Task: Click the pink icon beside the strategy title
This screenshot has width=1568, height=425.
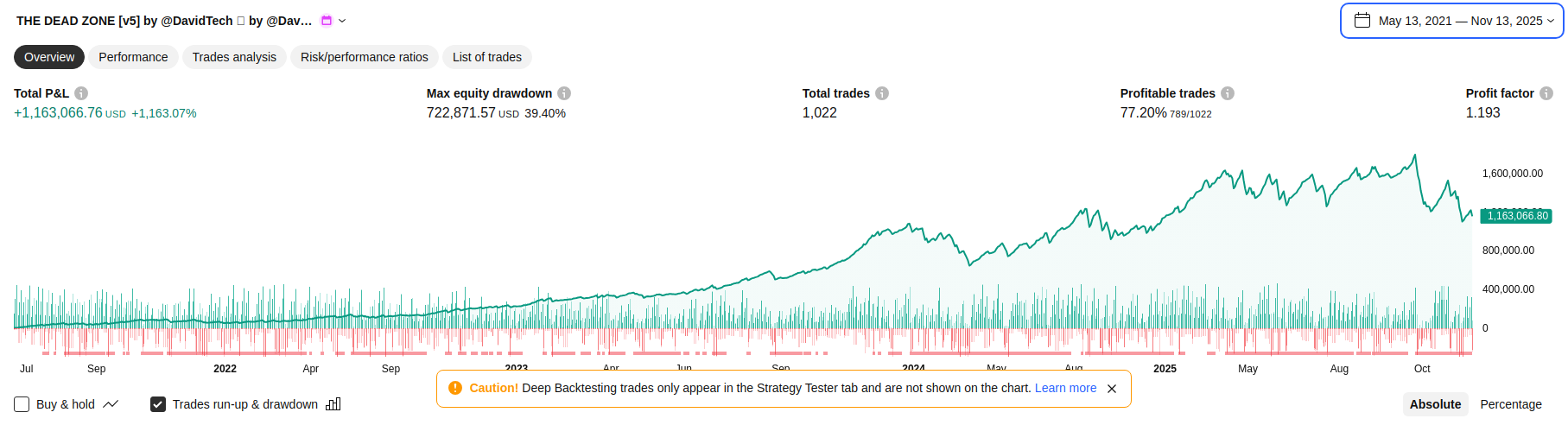Action: point(327,21)
